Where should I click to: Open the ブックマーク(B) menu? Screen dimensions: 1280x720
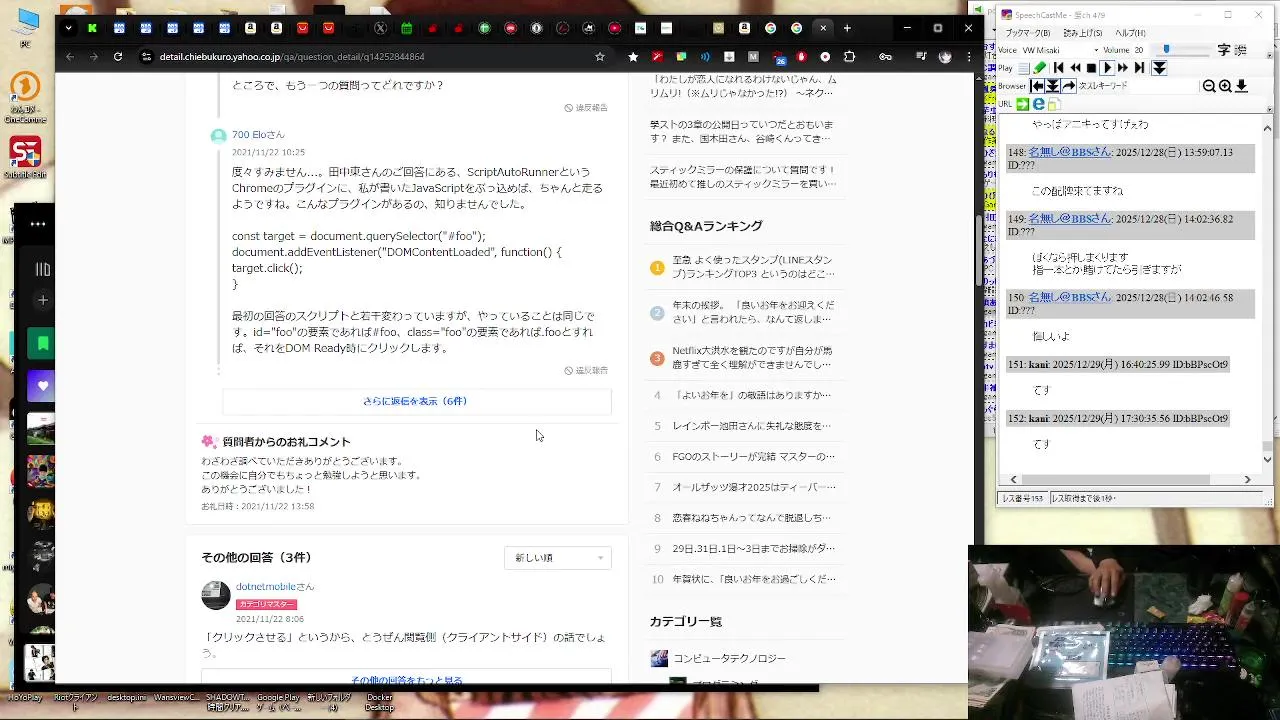click(x=1027, y=33)
